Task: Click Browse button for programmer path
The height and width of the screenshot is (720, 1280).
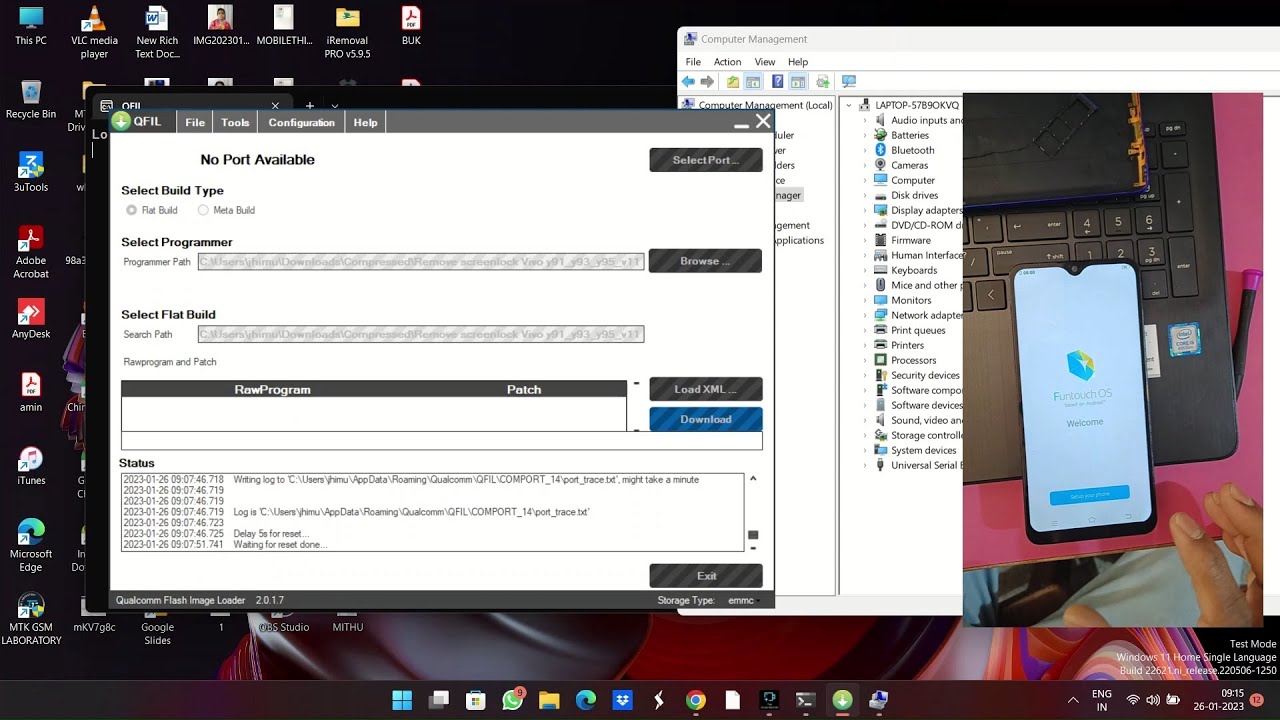Action: [x=705, y=261]
